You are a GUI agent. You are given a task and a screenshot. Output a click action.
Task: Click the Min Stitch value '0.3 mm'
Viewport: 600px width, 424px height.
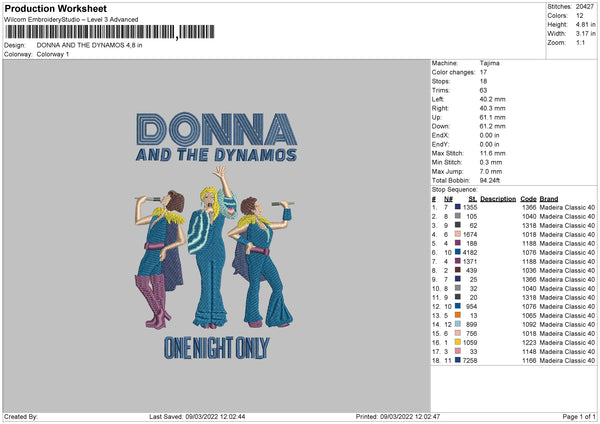click(x=491, y=162)
